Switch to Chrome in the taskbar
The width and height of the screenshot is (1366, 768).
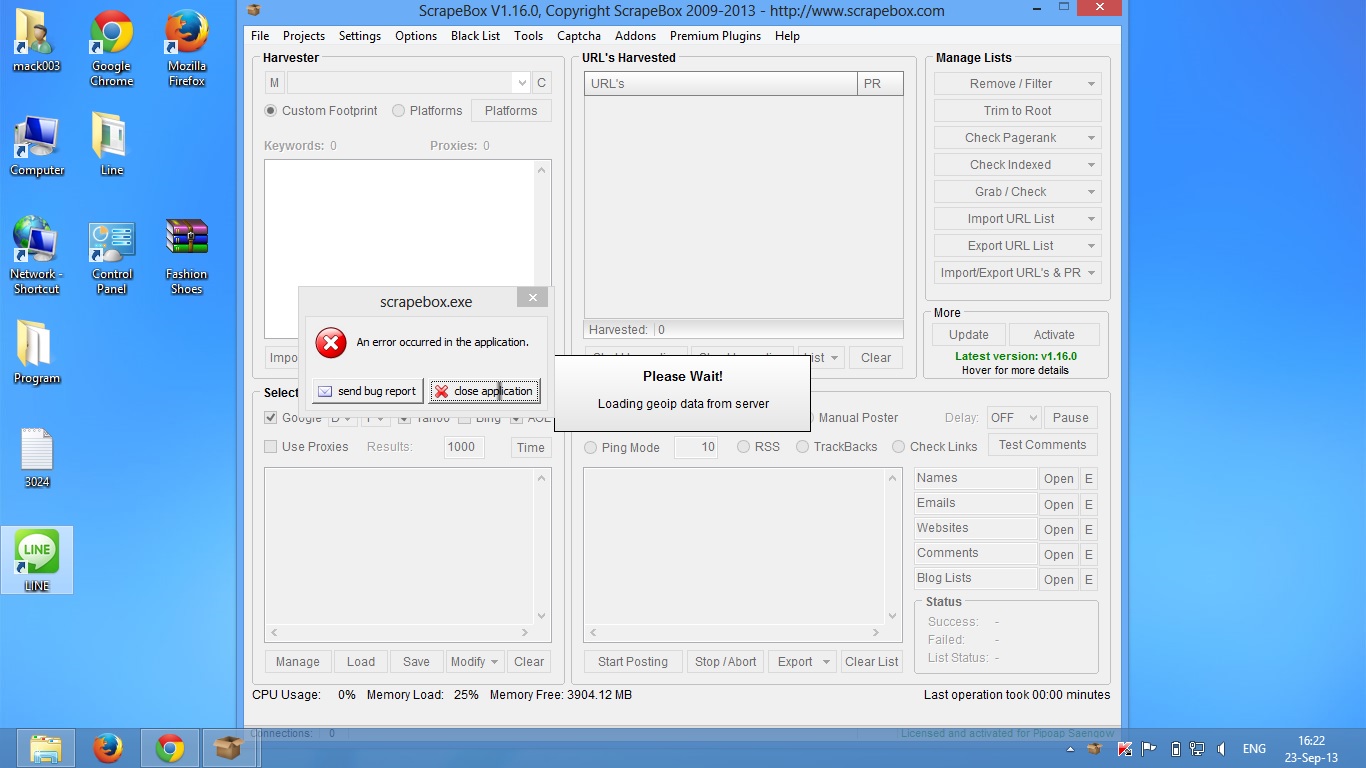click(x=169, y=748)
